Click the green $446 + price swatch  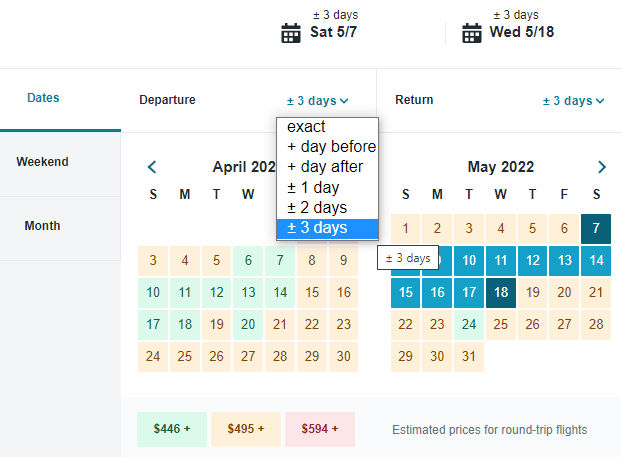click(172, 429)
